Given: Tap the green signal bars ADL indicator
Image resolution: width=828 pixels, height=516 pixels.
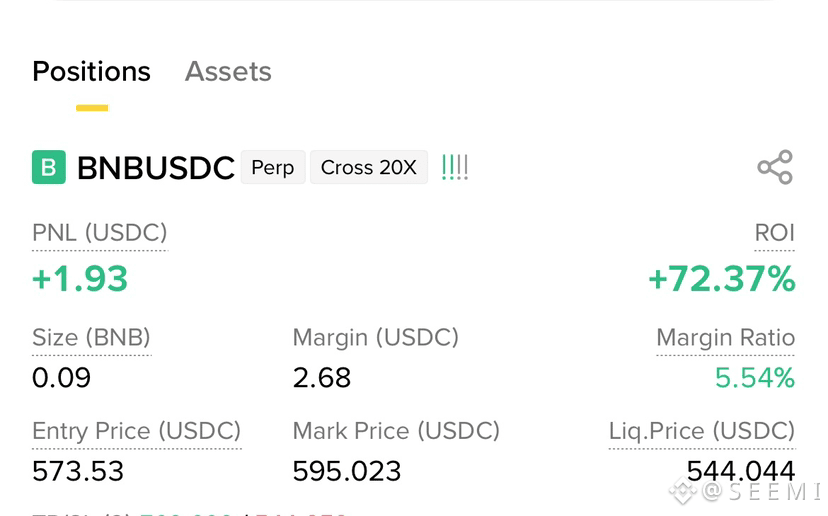Looking at the screenshot, I should coord(455,167).
